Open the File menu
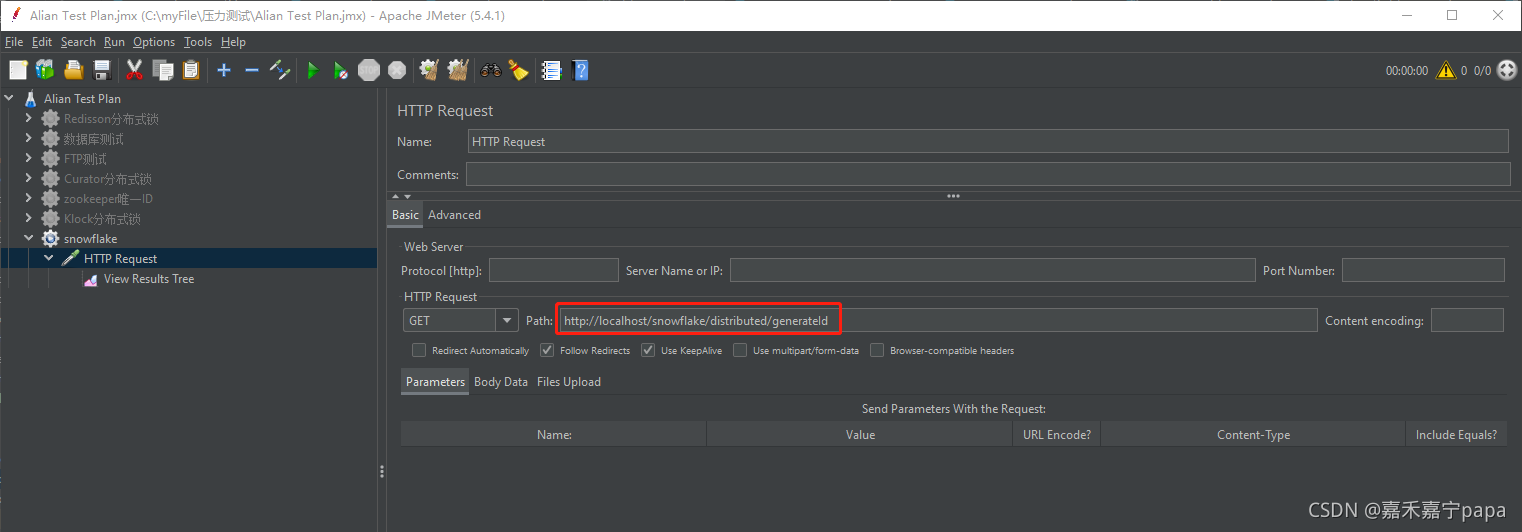1522x532 pixels. point(14,42)
